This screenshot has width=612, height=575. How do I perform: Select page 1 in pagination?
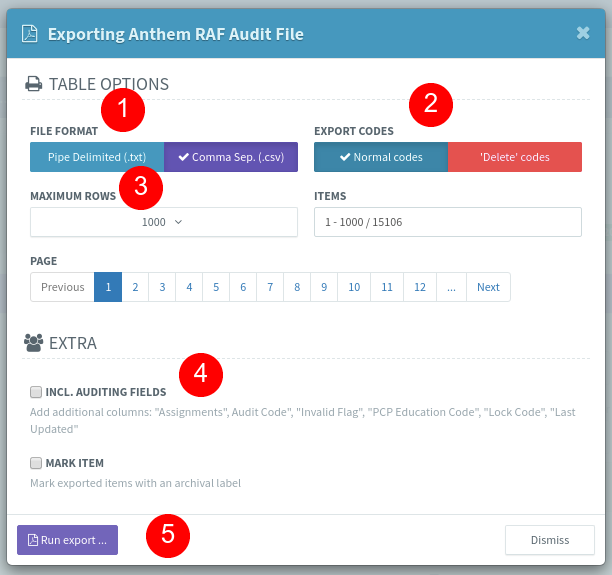(x=108, y=287)
